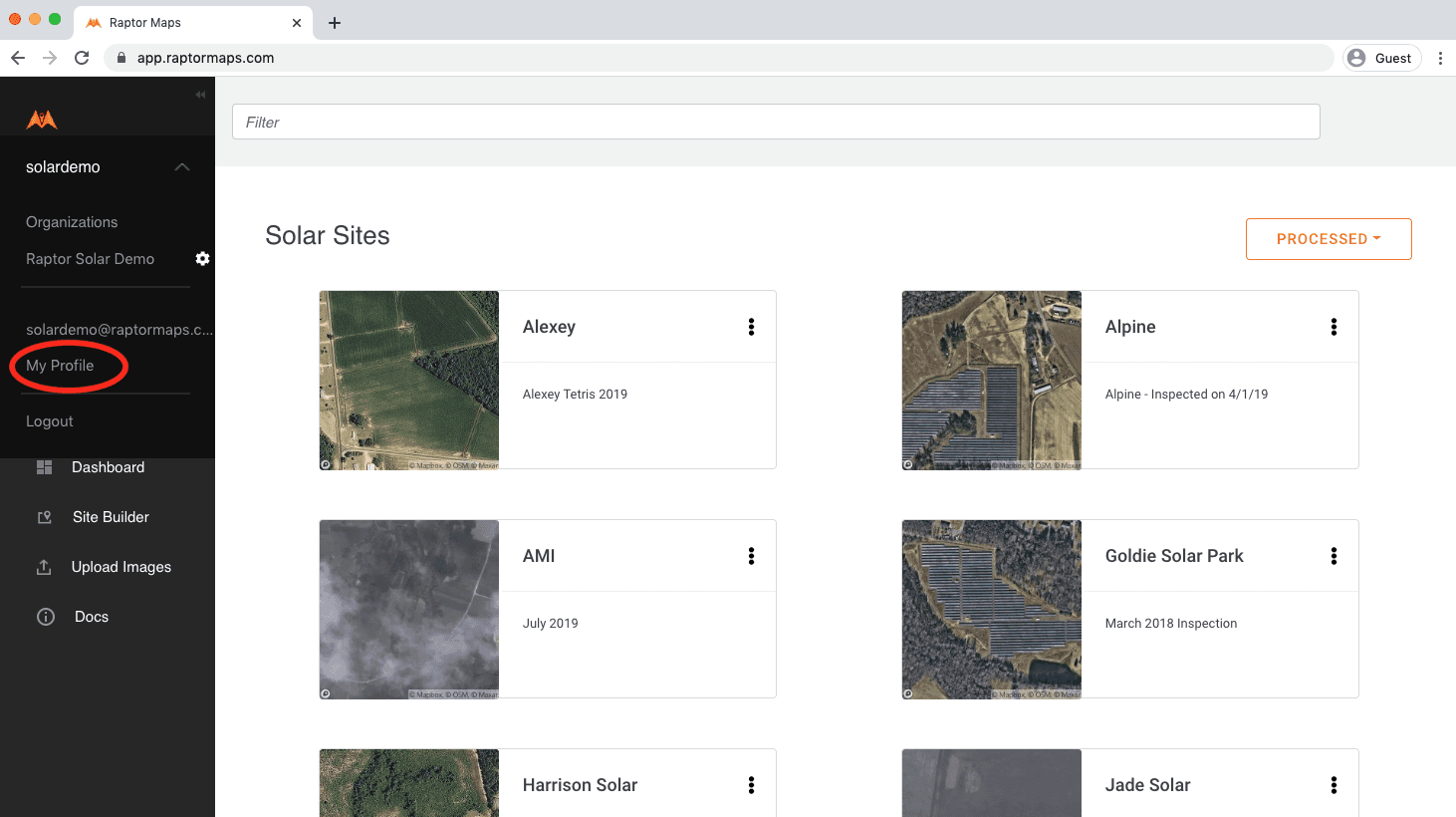Collapse the solardemo account menu

tap(182, 167)
